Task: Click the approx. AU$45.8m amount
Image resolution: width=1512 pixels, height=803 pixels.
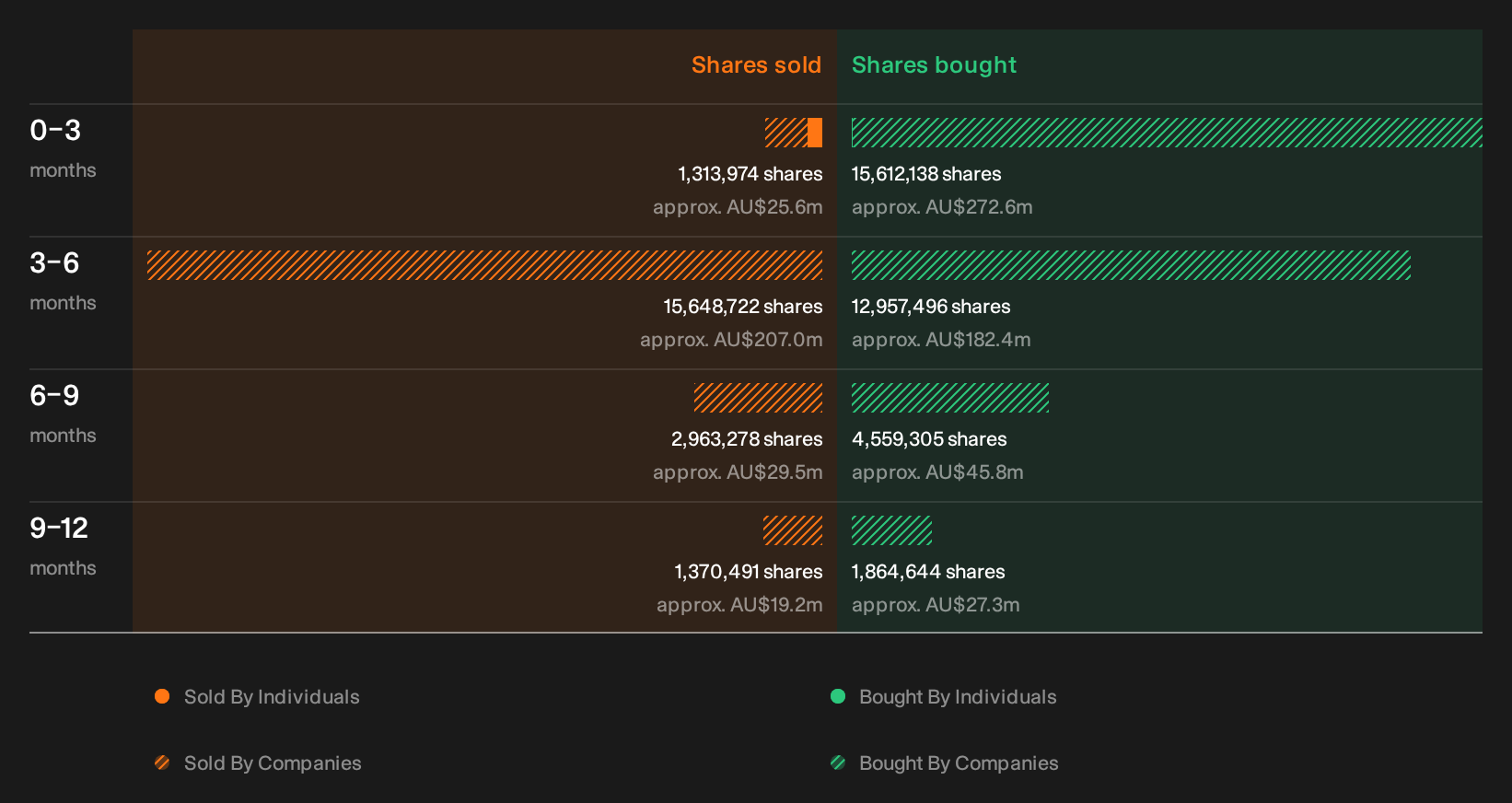Action: point(937,472)
